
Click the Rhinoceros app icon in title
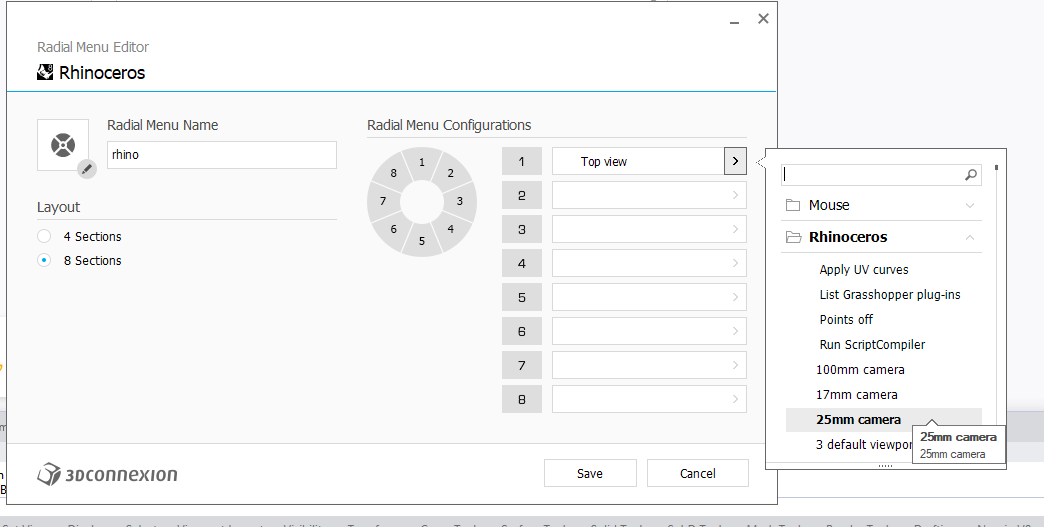tap(45, 72)
